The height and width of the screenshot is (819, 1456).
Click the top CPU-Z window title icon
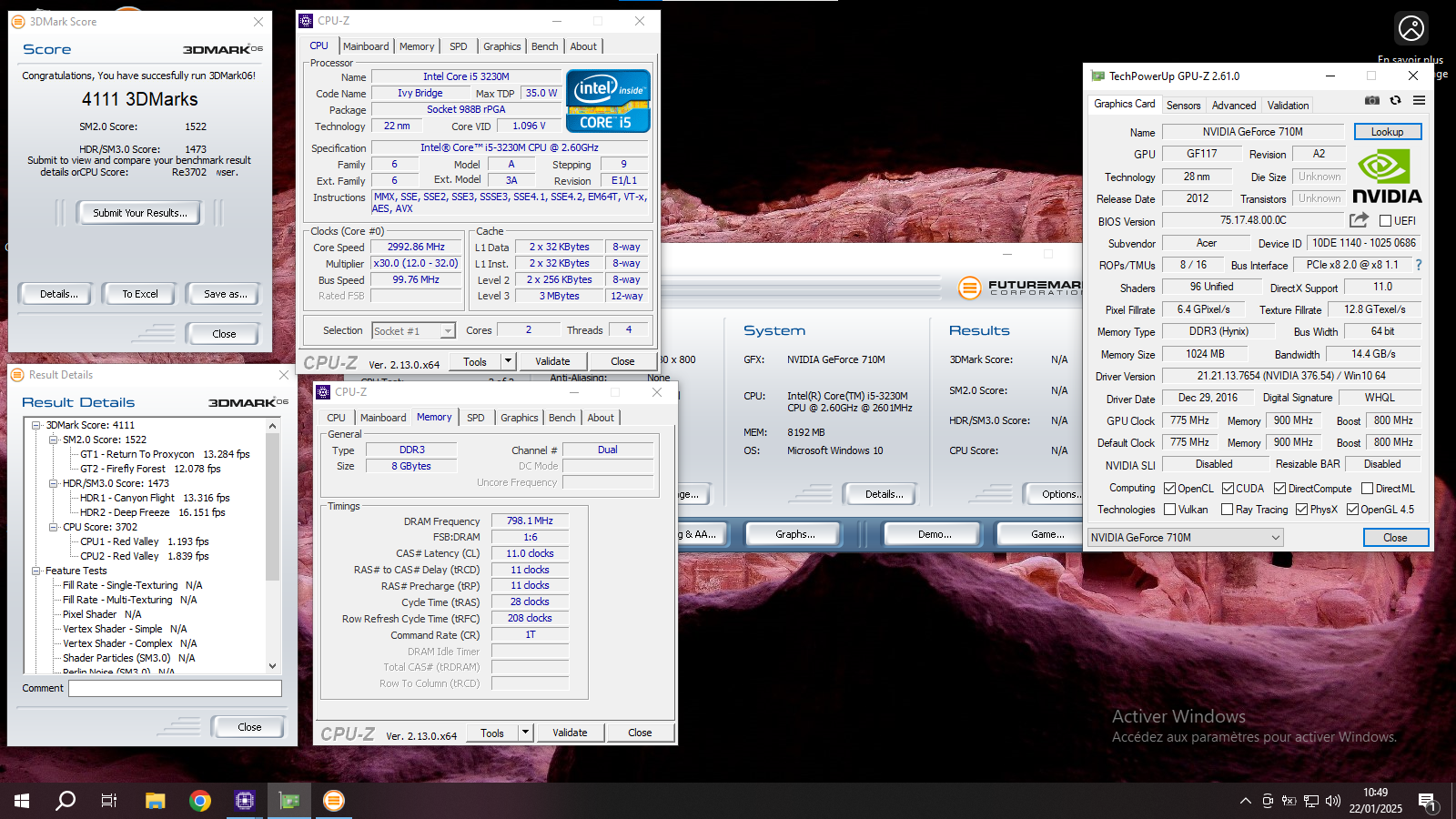307,21
